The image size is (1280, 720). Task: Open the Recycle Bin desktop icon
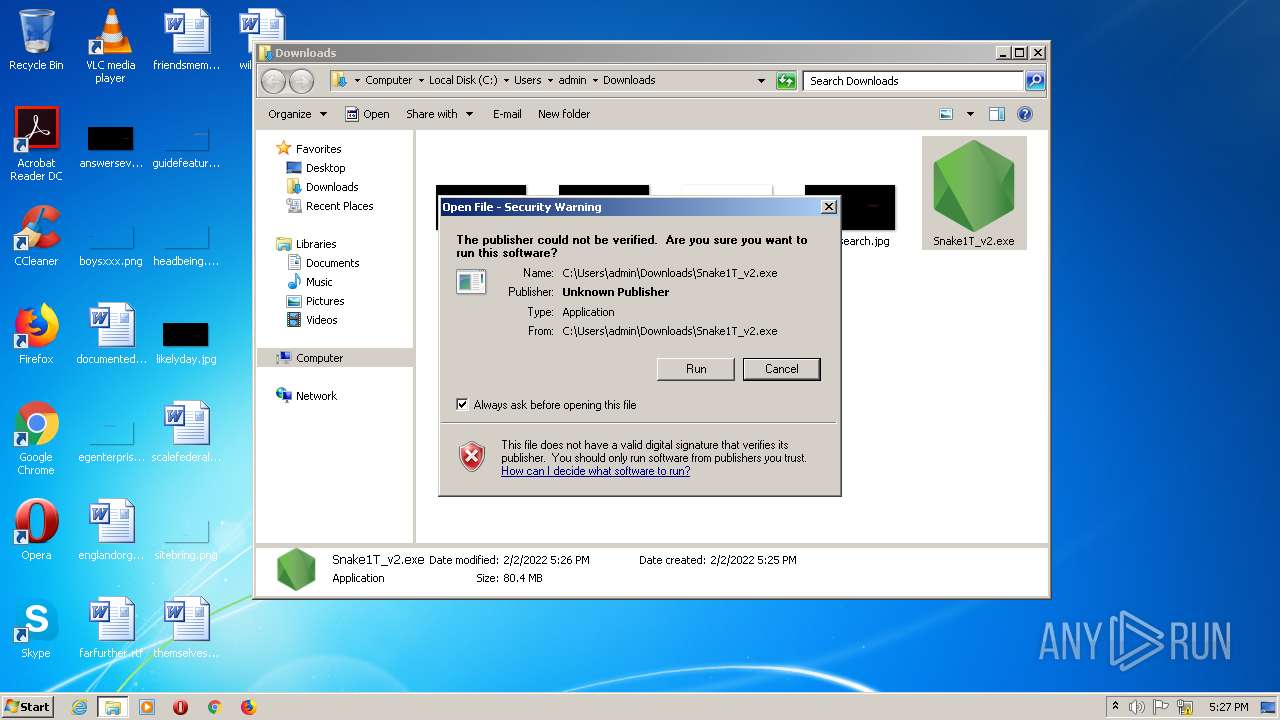pyautogui.click(x=36, y=40)
